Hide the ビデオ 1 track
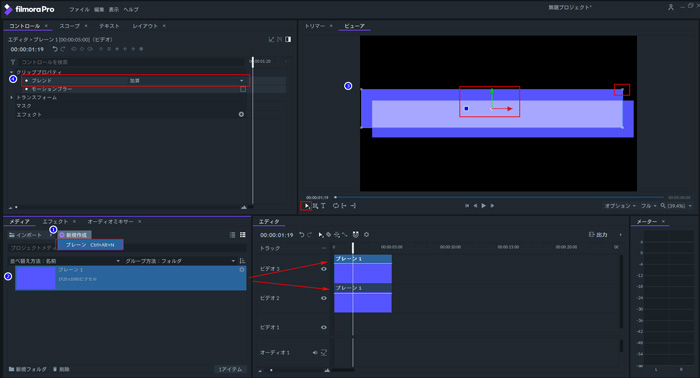Screen dimensions: 700x378 tap(324, 328)
